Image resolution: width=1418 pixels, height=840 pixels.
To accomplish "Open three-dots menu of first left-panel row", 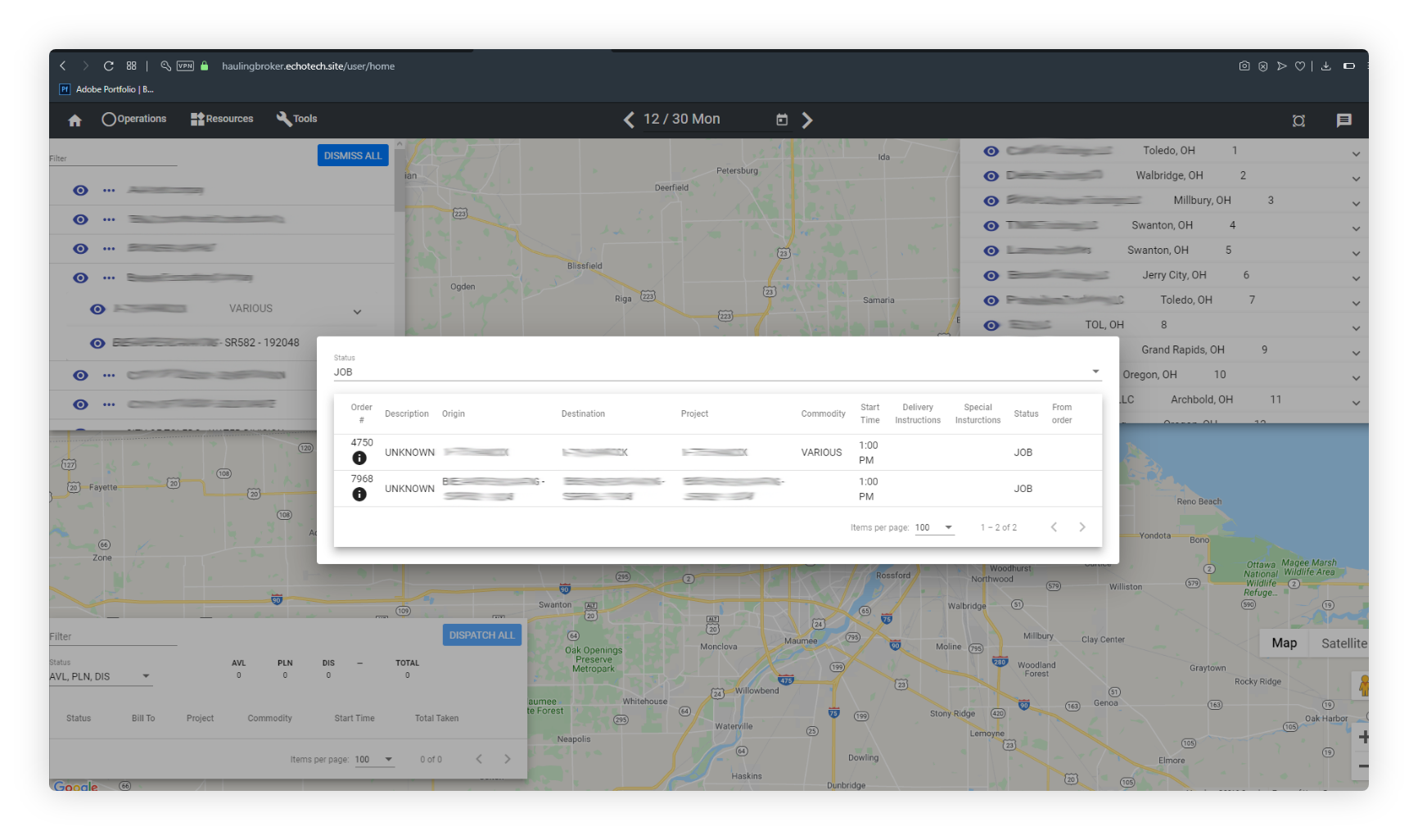I will [x=109, y=190].
